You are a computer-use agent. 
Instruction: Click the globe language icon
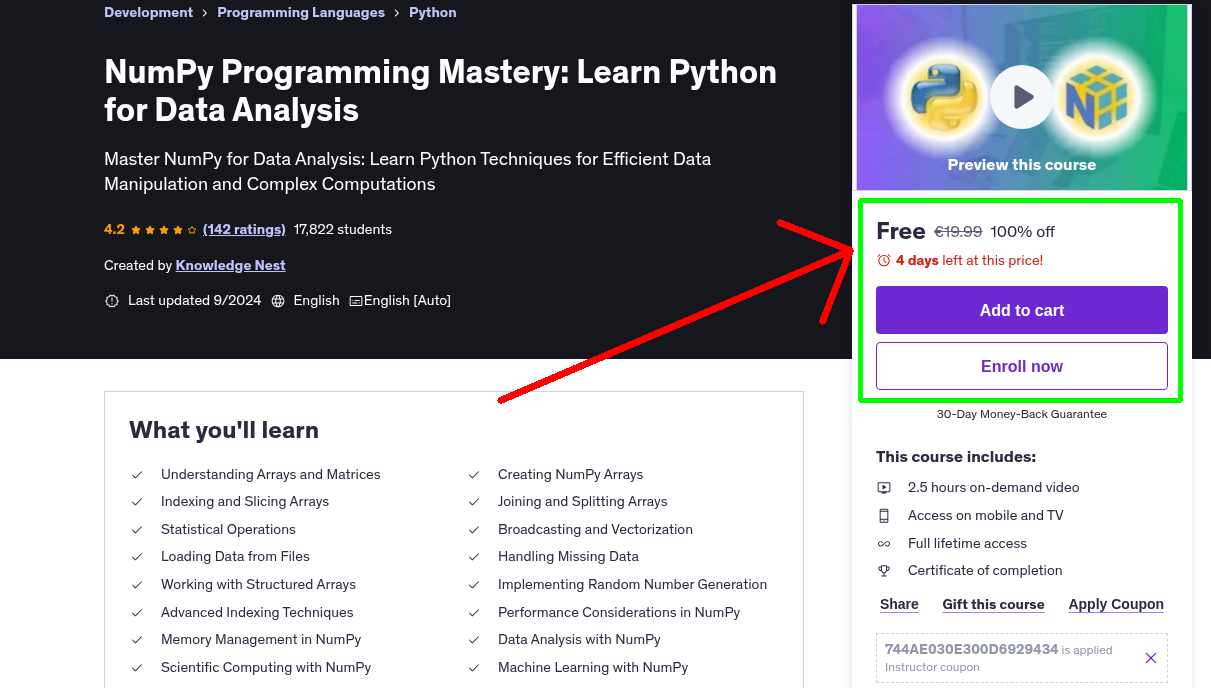(x=278, y=301)
